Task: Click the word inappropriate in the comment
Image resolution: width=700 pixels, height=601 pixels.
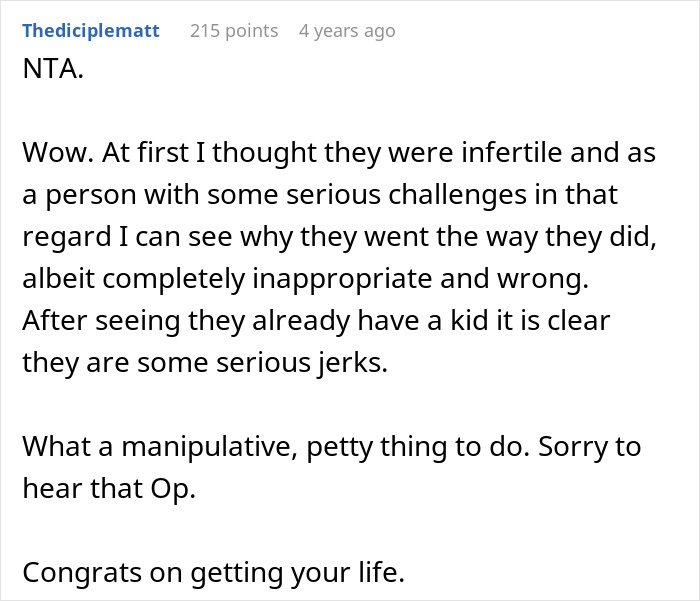Action: [x=342, y=280]
